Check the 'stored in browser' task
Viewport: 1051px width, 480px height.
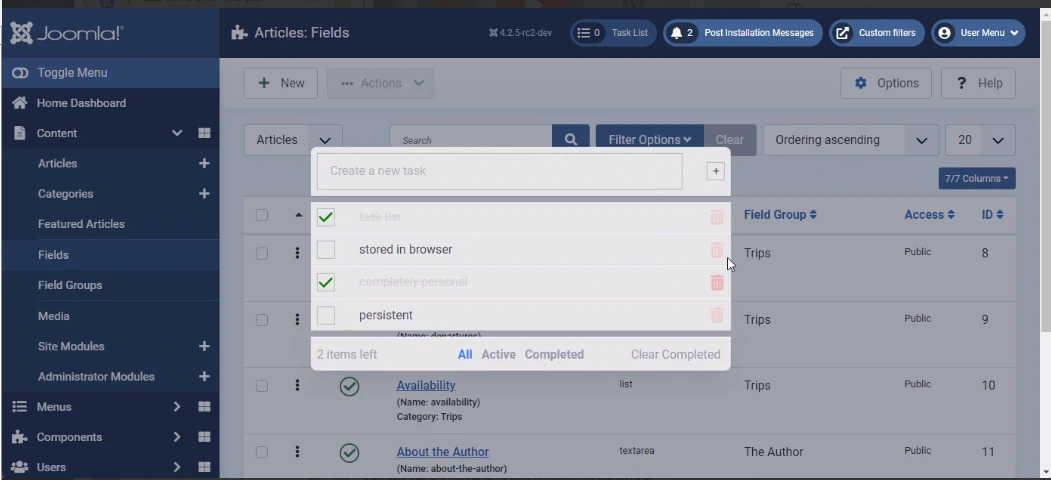(326, 249)
